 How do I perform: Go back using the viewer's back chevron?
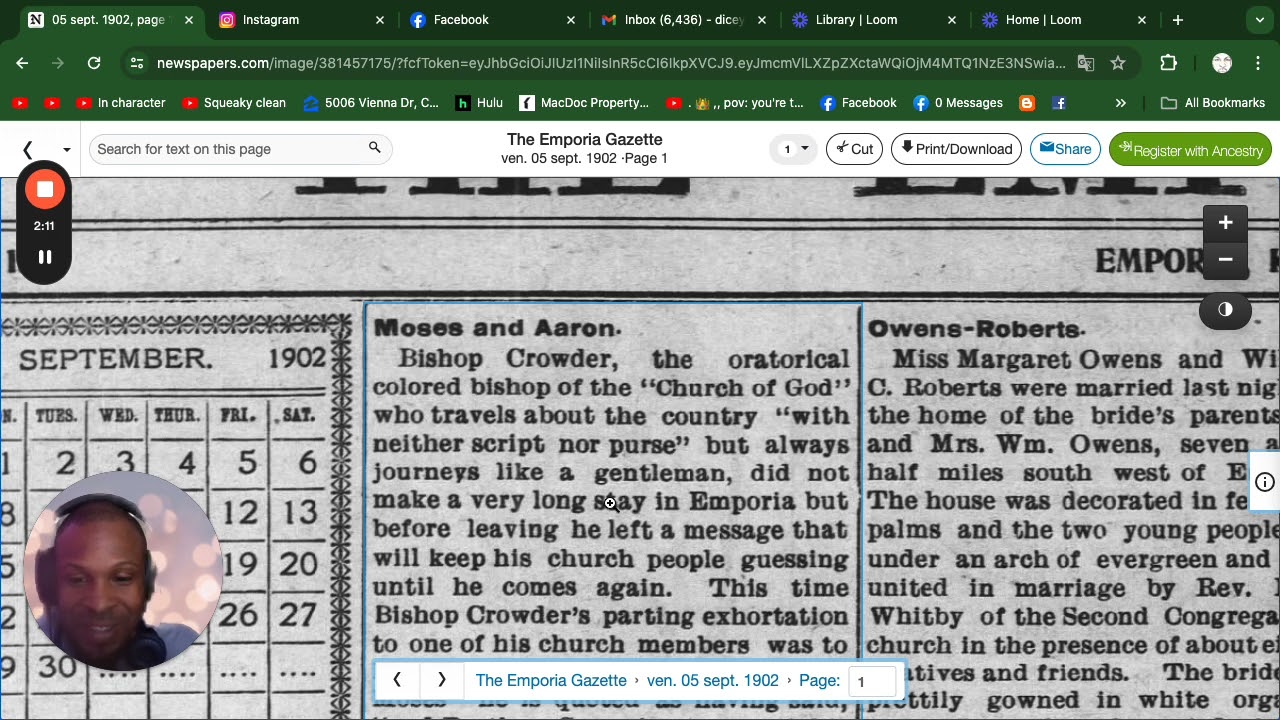point(28,150)
